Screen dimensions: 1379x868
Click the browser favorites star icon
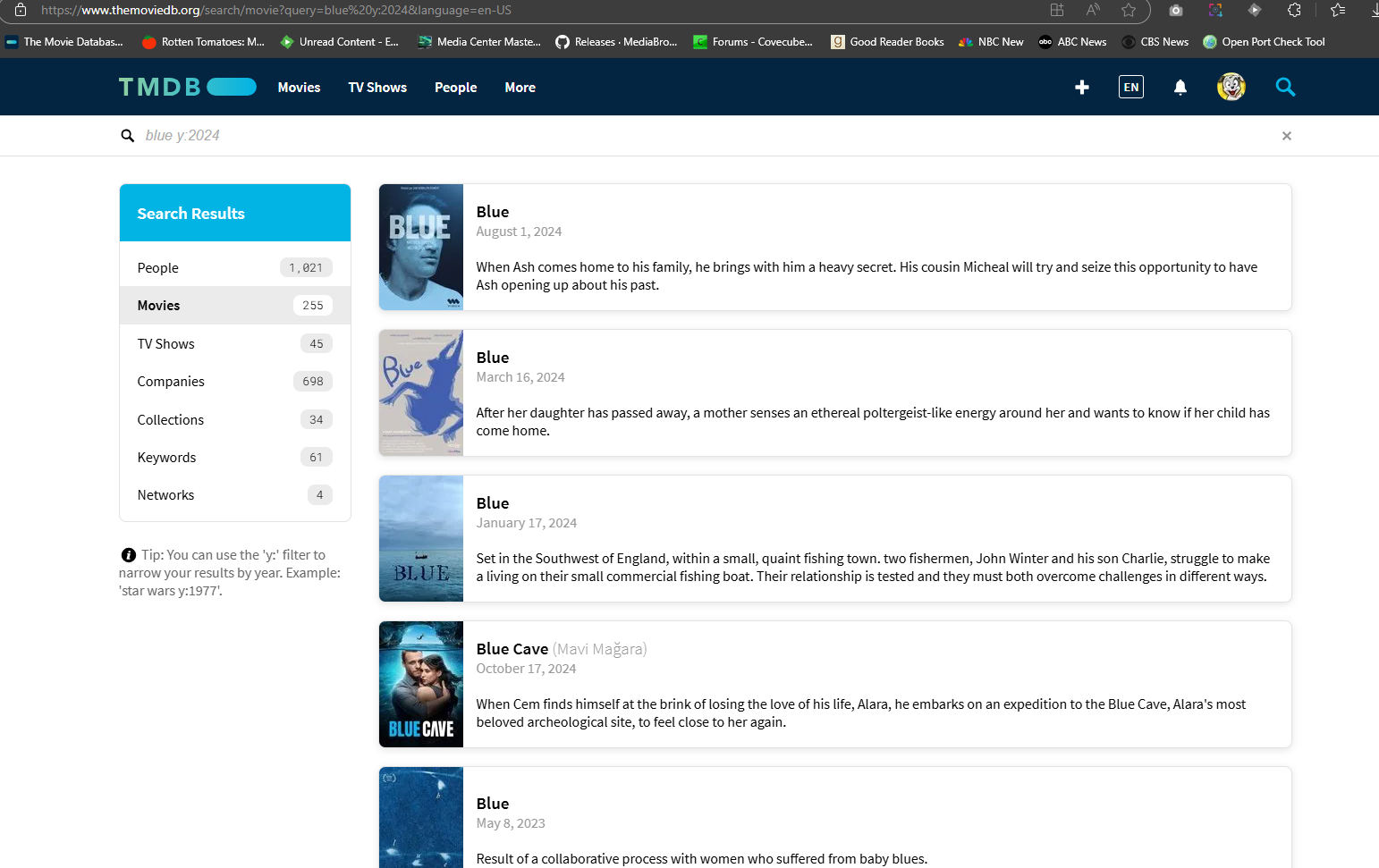pos(1129,11)
